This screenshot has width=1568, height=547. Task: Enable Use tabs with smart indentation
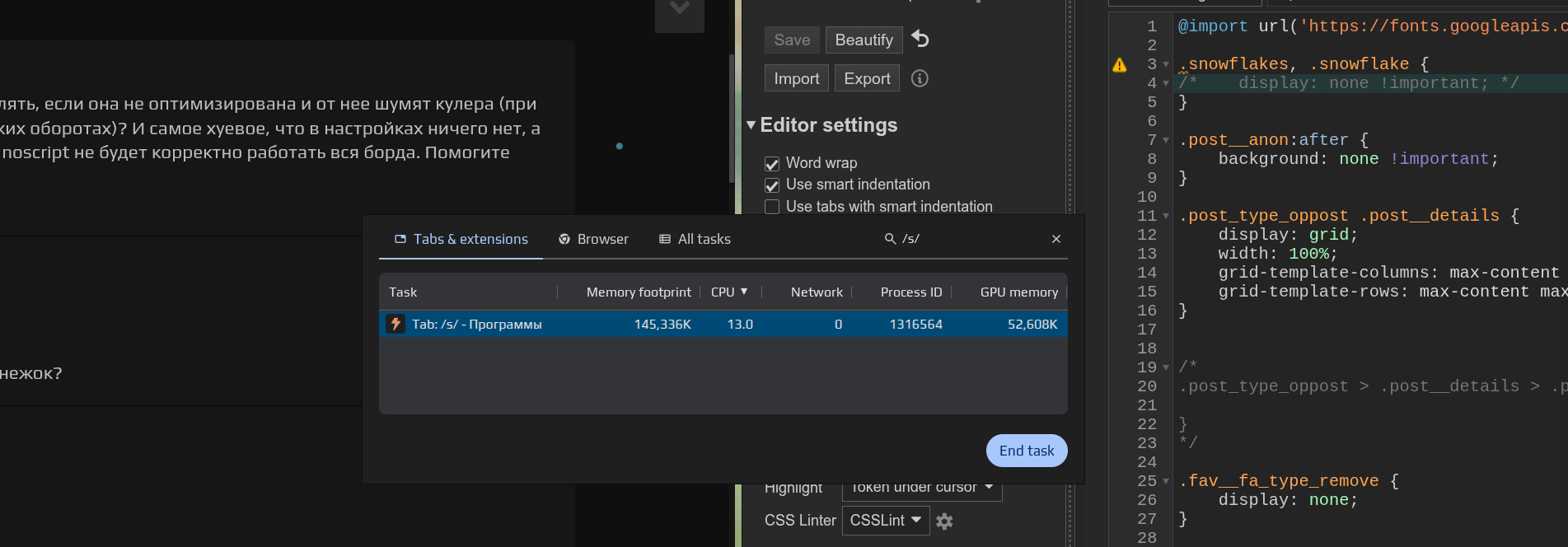[x=772, y=207]
